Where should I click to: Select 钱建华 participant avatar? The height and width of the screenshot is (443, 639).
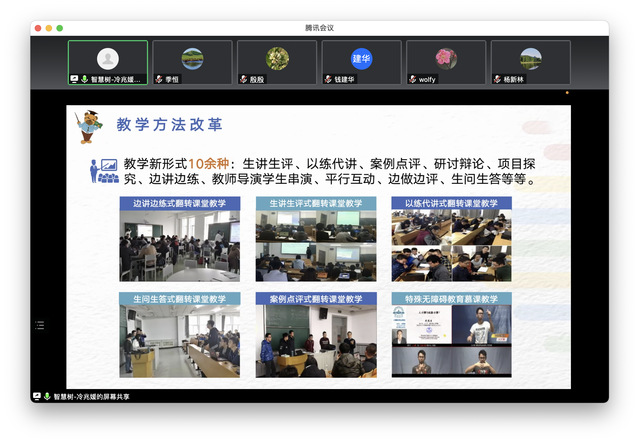[361, 59]
